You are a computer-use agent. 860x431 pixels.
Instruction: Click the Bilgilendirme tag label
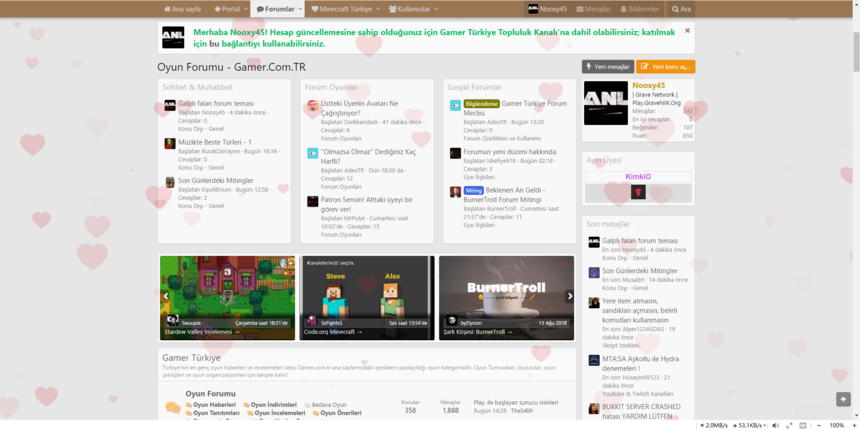(482, 104)
